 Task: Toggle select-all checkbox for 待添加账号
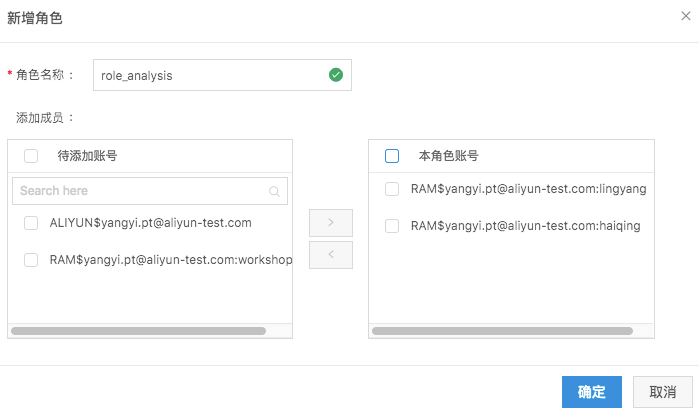(x=31, y=156)
